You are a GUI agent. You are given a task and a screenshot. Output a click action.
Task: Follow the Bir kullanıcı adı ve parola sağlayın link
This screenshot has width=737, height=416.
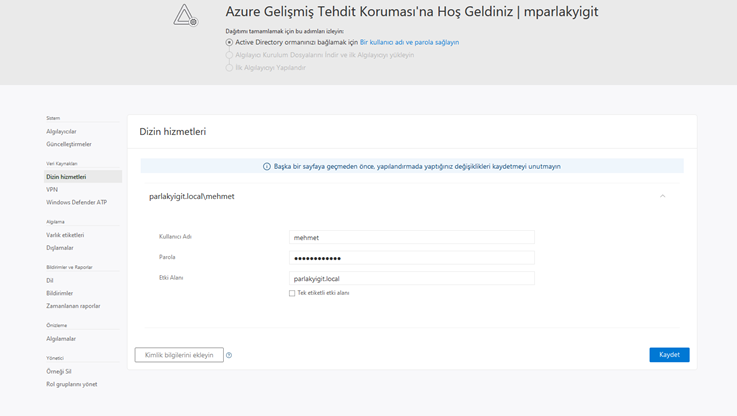[409, 42]
